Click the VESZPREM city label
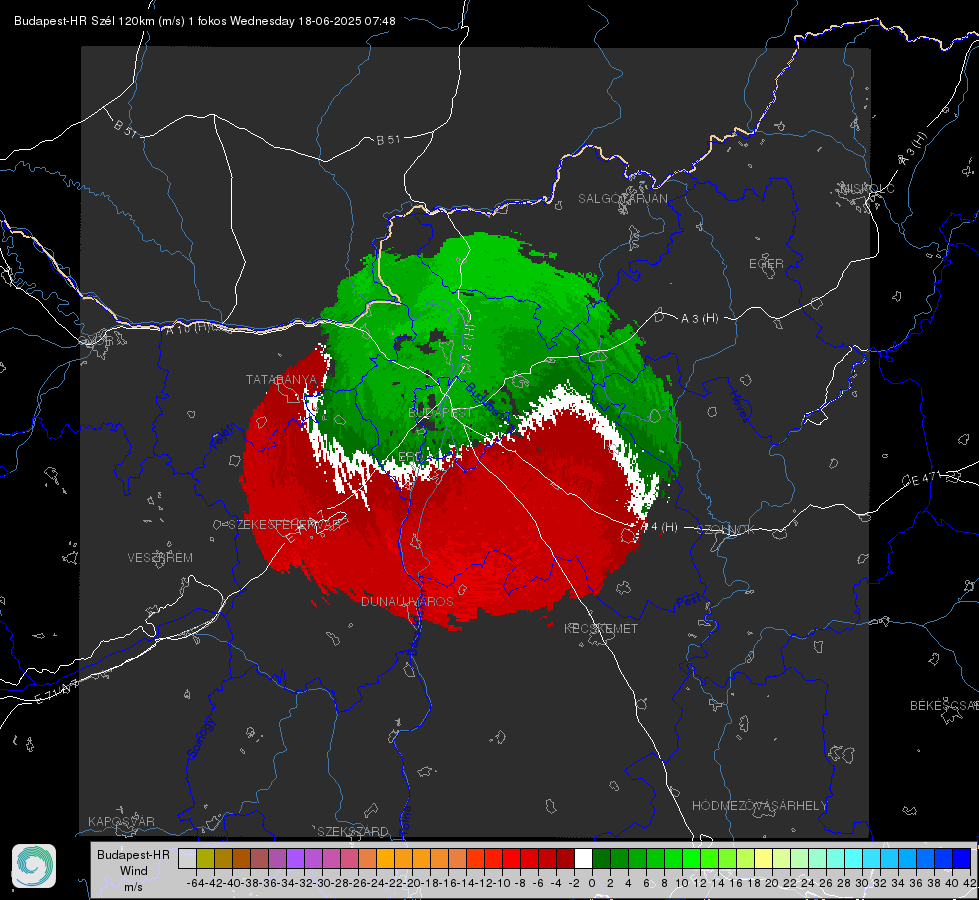The image size is (979, 900). pos(160,558)
